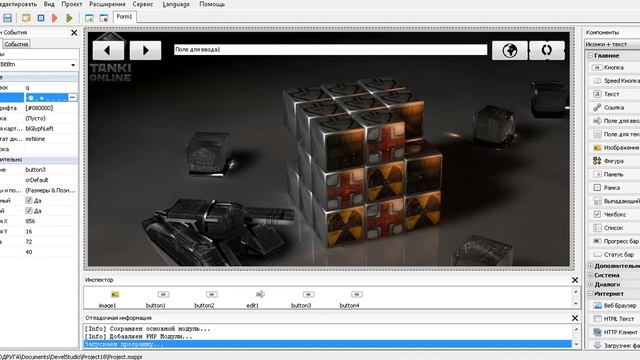
Task: Click the ellipsis button in selected property row
Action: point(72,98)
